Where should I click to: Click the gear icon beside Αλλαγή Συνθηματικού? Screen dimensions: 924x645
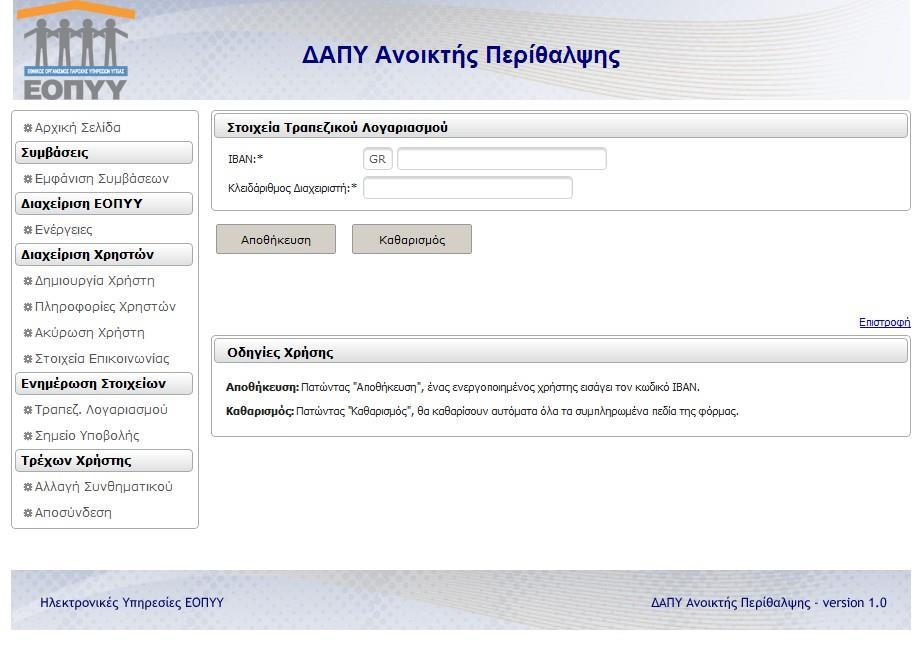27,487
